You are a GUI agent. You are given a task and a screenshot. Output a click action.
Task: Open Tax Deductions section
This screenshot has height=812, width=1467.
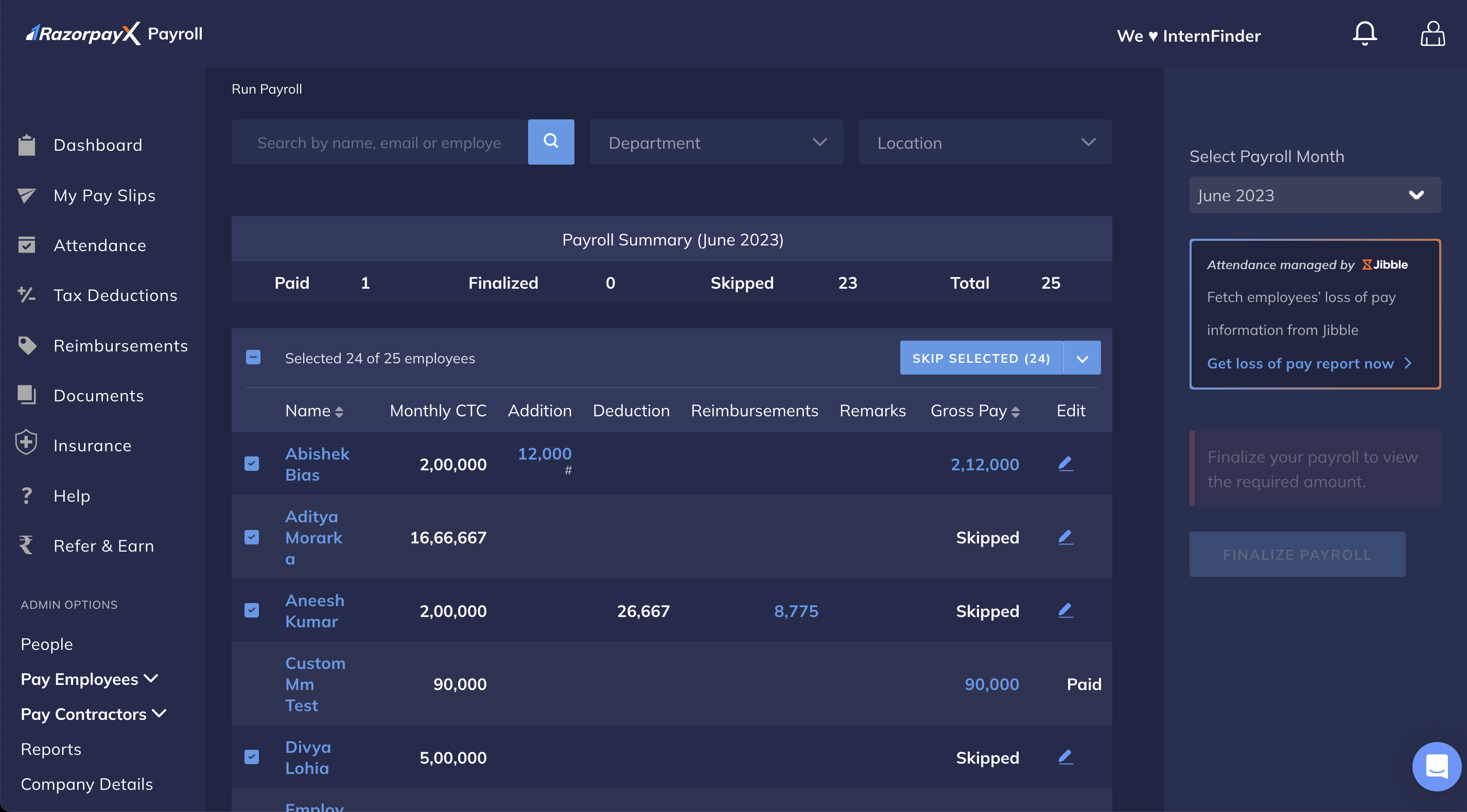coord(116,295)
